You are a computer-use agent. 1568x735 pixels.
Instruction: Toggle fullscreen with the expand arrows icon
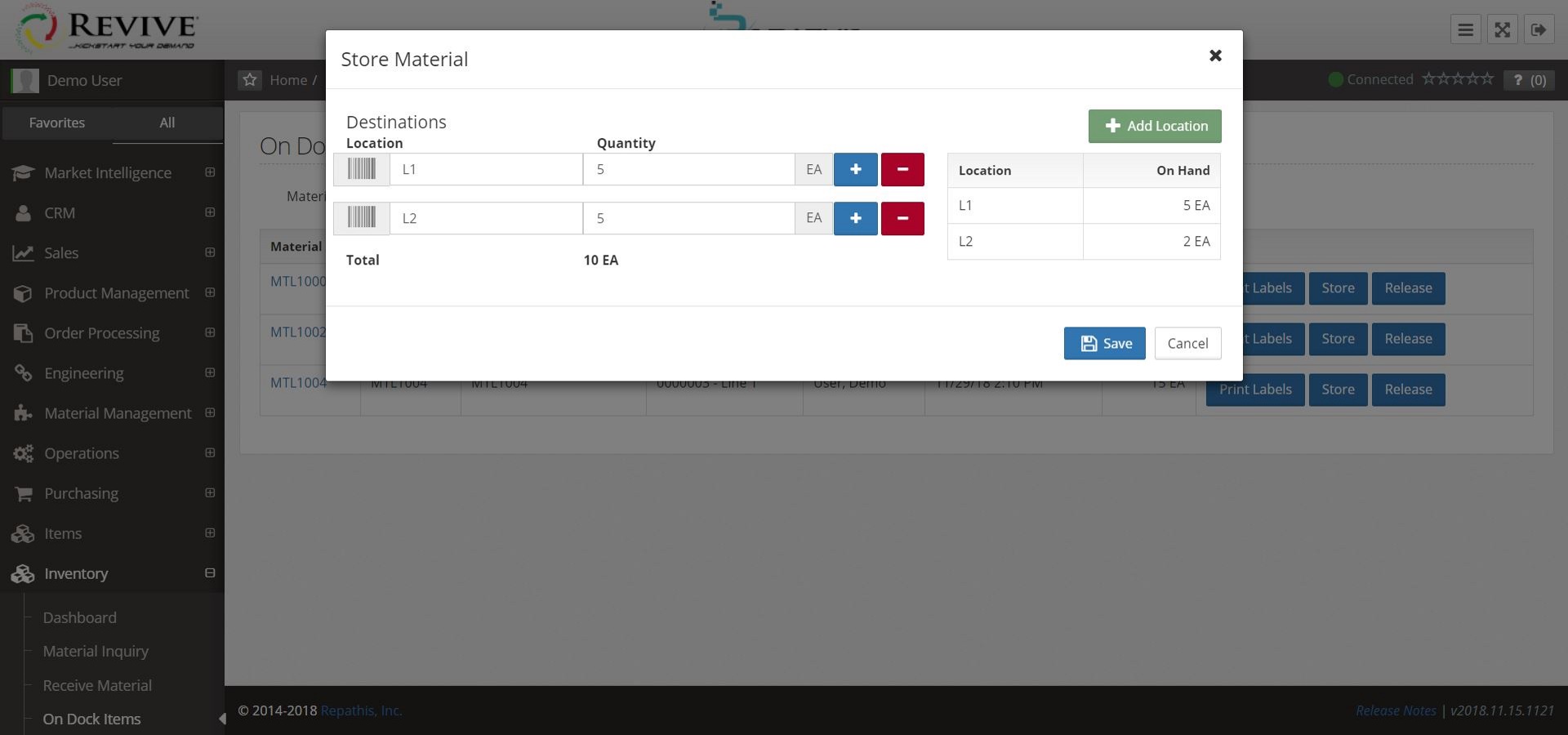click(x=1502, y=30)
